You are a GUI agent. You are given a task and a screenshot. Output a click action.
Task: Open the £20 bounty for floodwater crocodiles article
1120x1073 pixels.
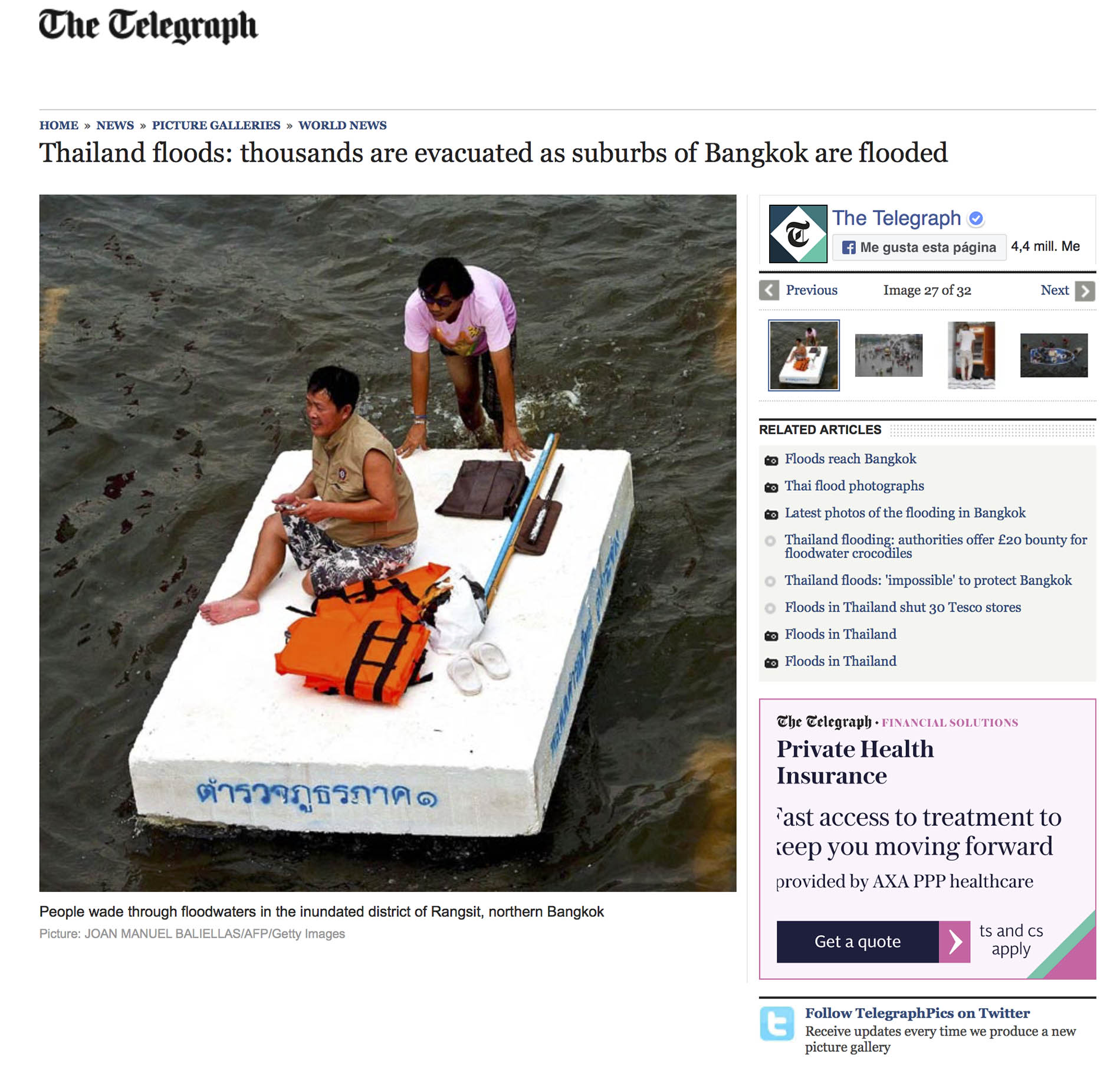(935, 546)
